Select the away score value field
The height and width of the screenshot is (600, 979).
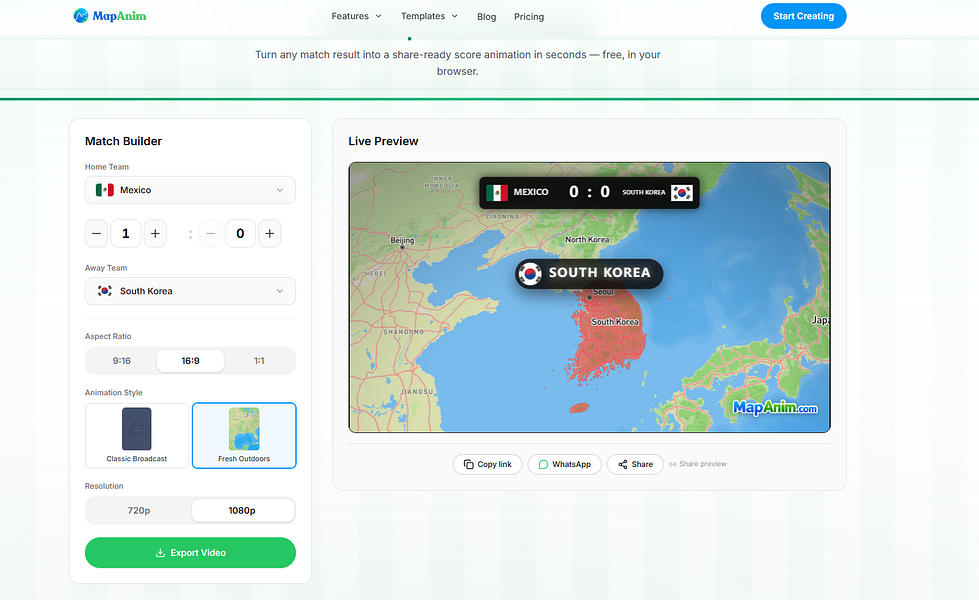point(240,234)
